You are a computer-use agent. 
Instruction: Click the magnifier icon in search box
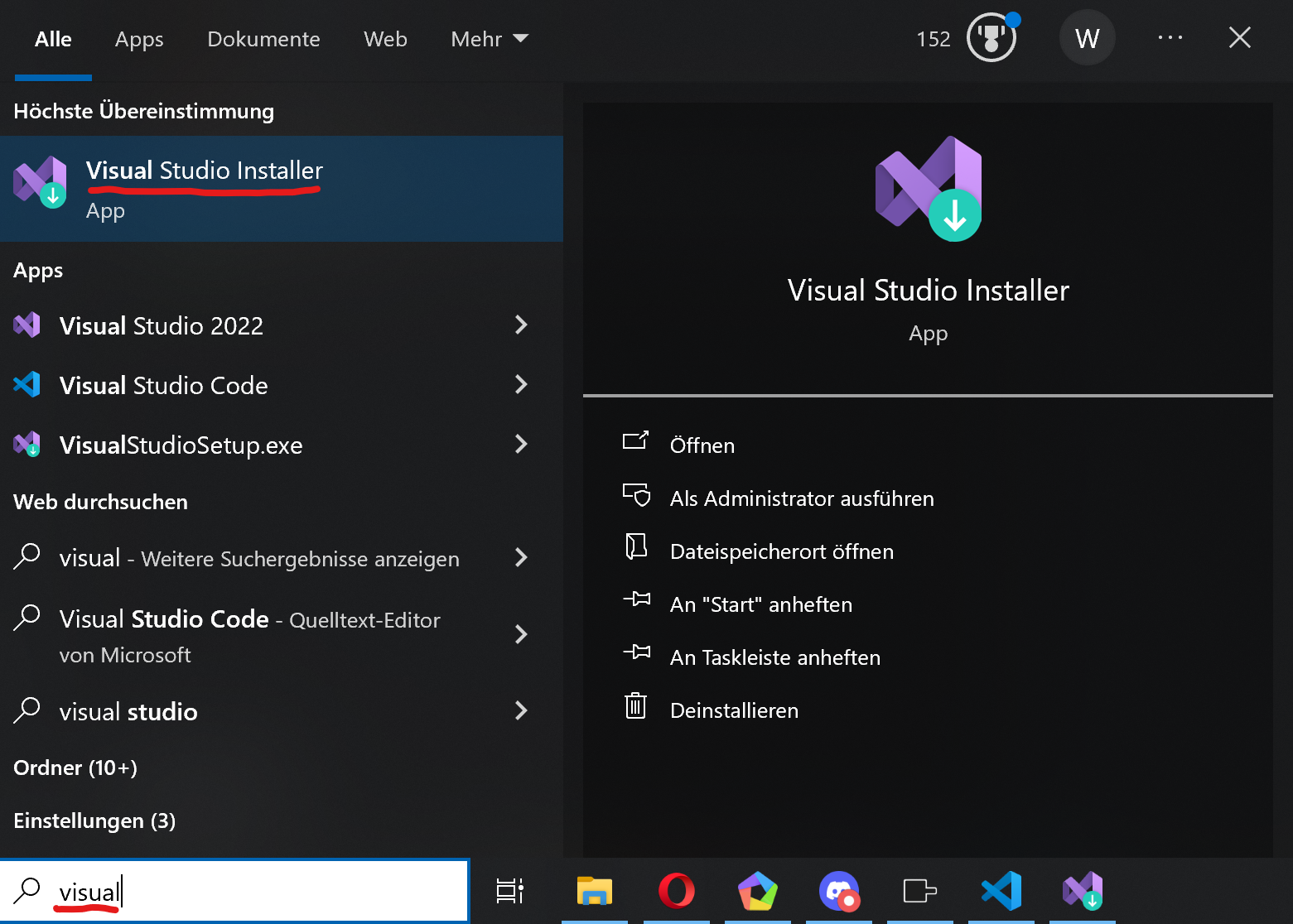(27, 891)
